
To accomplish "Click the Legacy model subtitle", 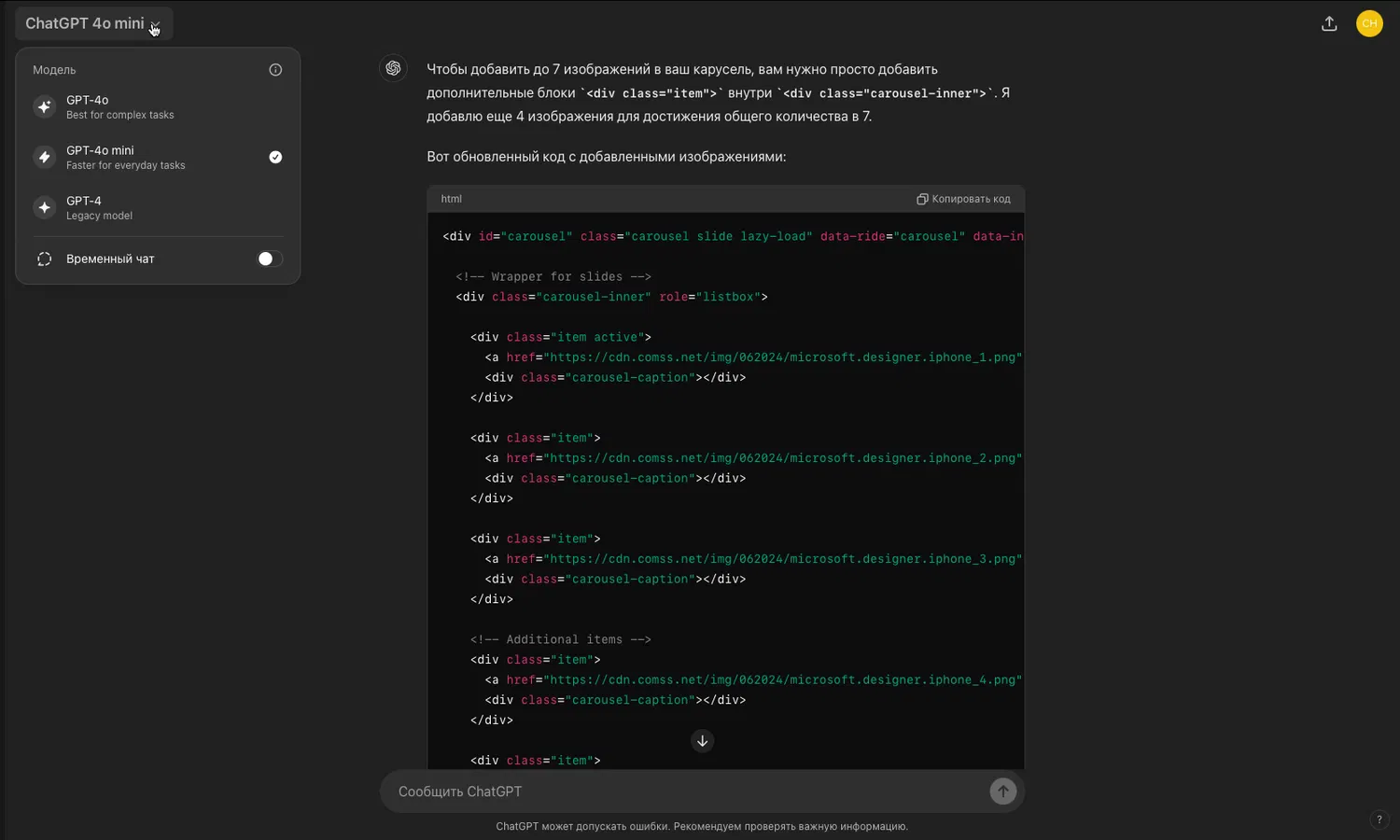I will coord(100,217).
